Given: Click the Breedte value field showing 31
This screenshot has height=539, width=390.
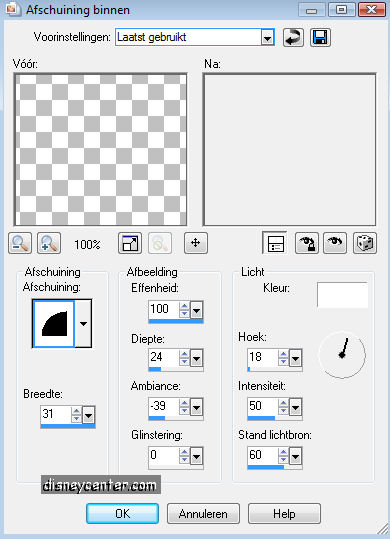Looking at the screenshot, I should 56,415.
